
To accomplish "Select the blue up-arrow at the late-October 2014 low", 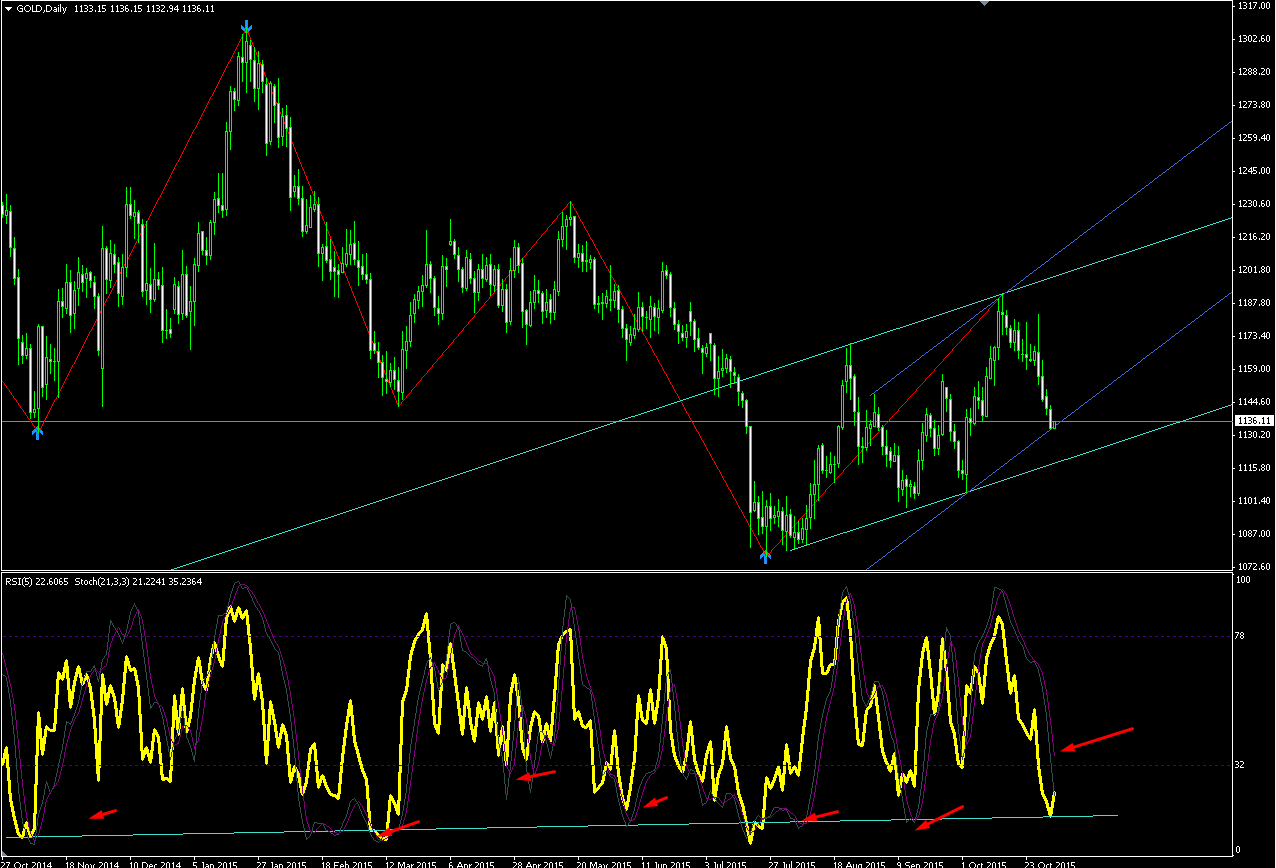I will tap(37, 433).
